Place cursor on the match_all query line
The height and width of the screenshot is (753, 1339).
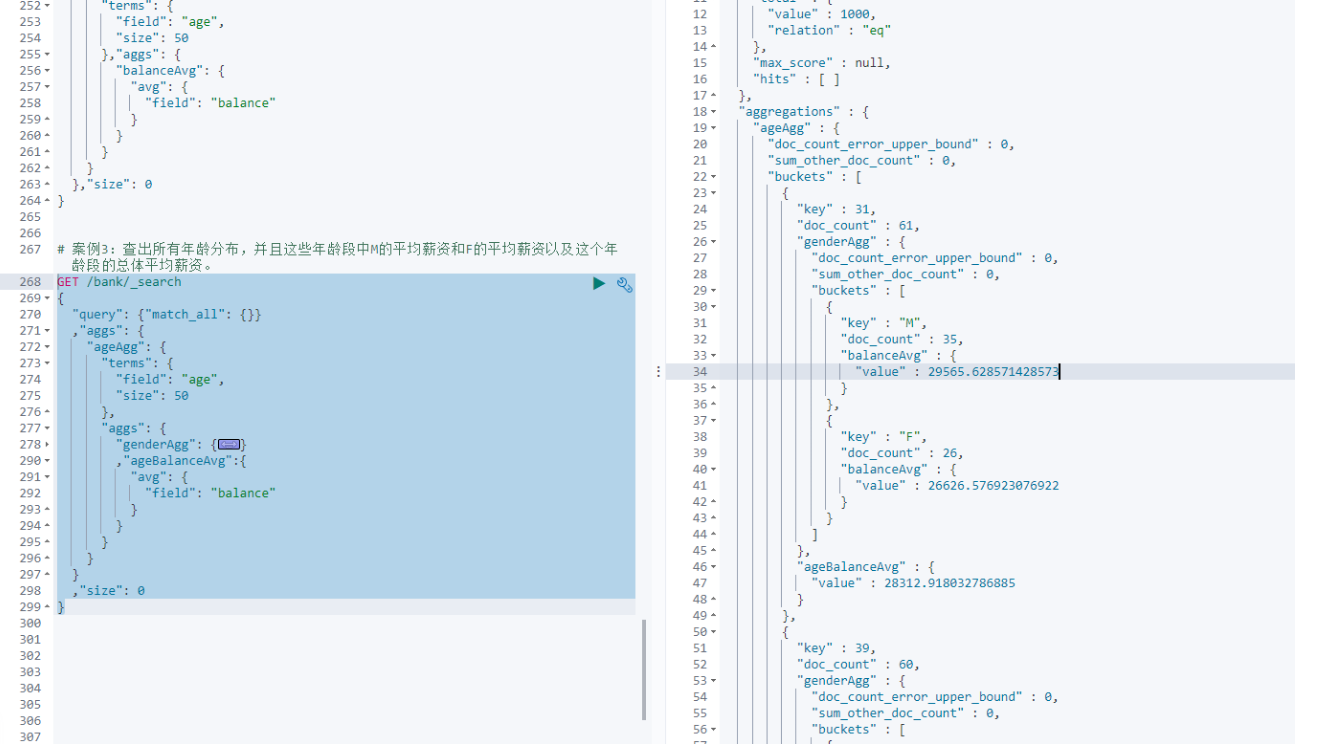coord(166,314)
